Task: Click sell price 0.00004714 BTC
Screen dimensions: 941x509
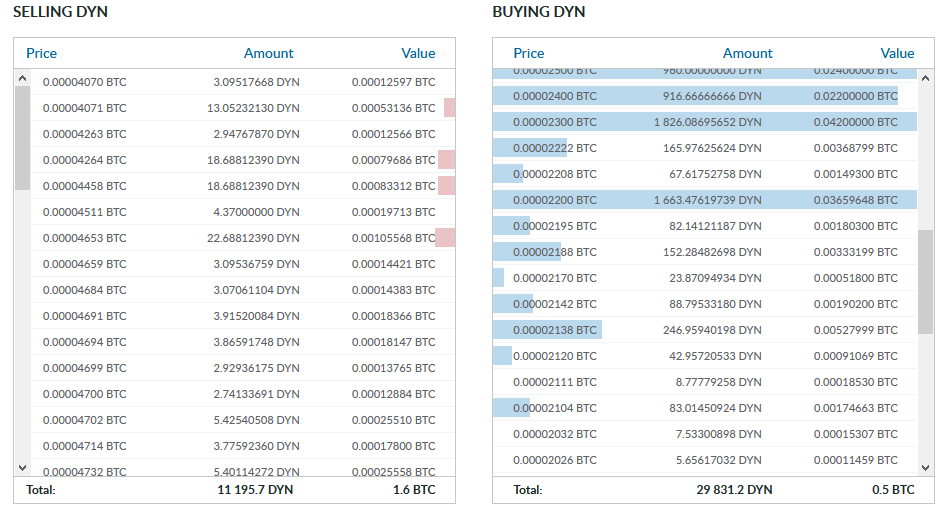Action: [85, 446]
